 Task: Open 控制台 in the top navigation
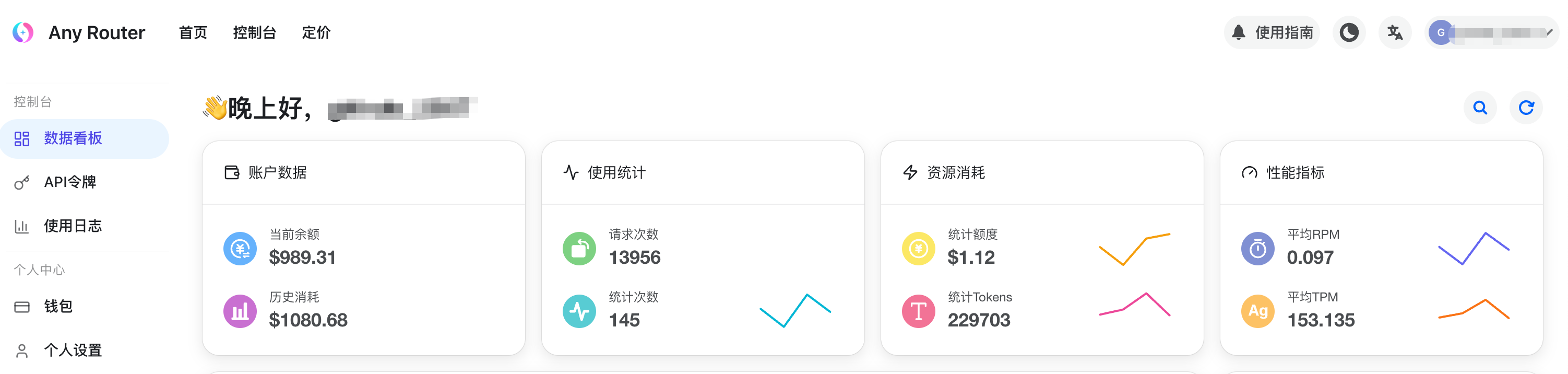click(254, 32)
